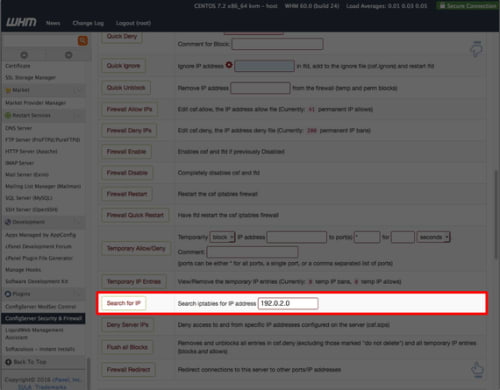This screenshot has height=390, width=500.
Task: Click the Firewall Disable button
Action: click(127, 173)
